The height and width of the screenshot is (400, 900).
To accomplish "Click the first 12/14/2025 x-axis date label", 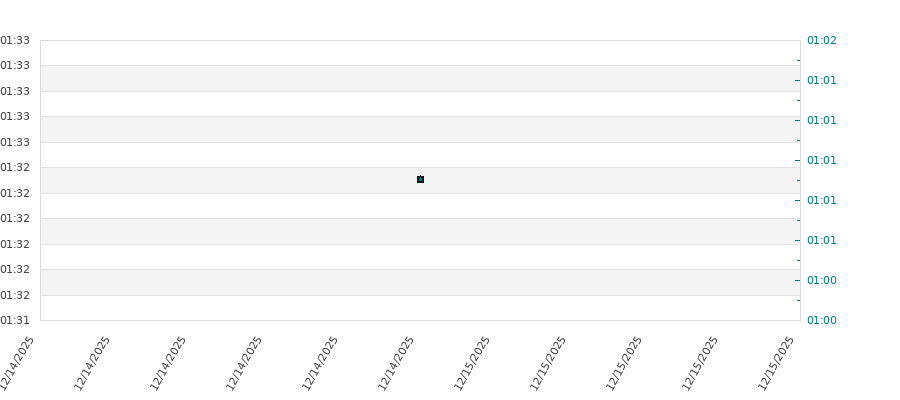I will pyautogui.click(x=20, y=362).
